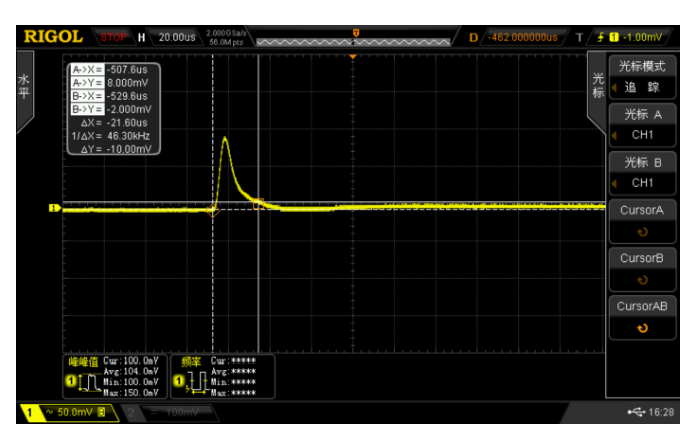The image size is (689, 433).
Task: Click the 16:28 clock display
Action: click(x=661, y=412)
